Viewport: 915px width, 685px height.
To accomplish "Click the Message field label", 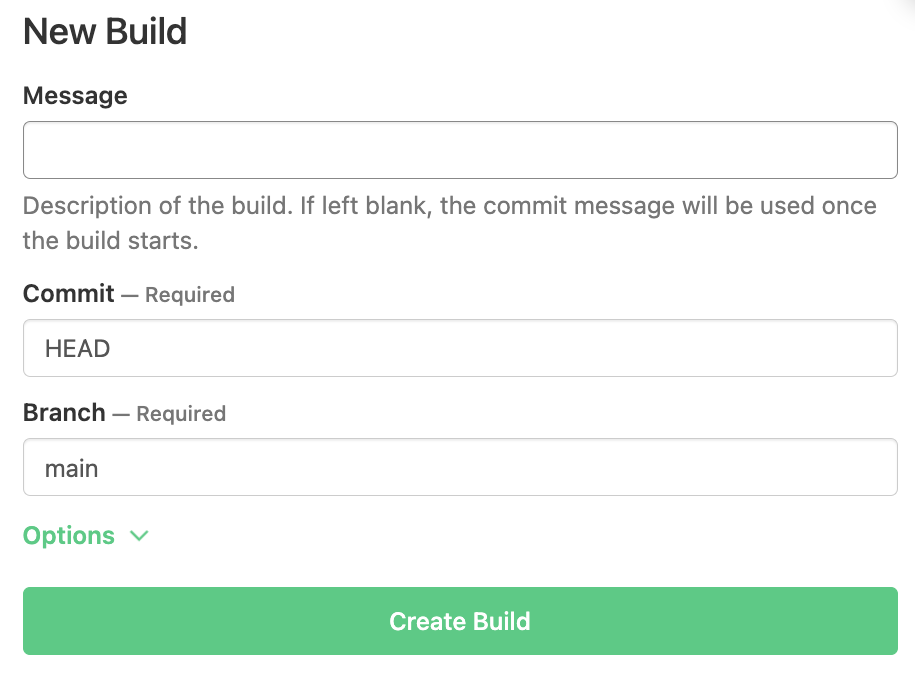I will pyautogui.click(x=75, y=96).
